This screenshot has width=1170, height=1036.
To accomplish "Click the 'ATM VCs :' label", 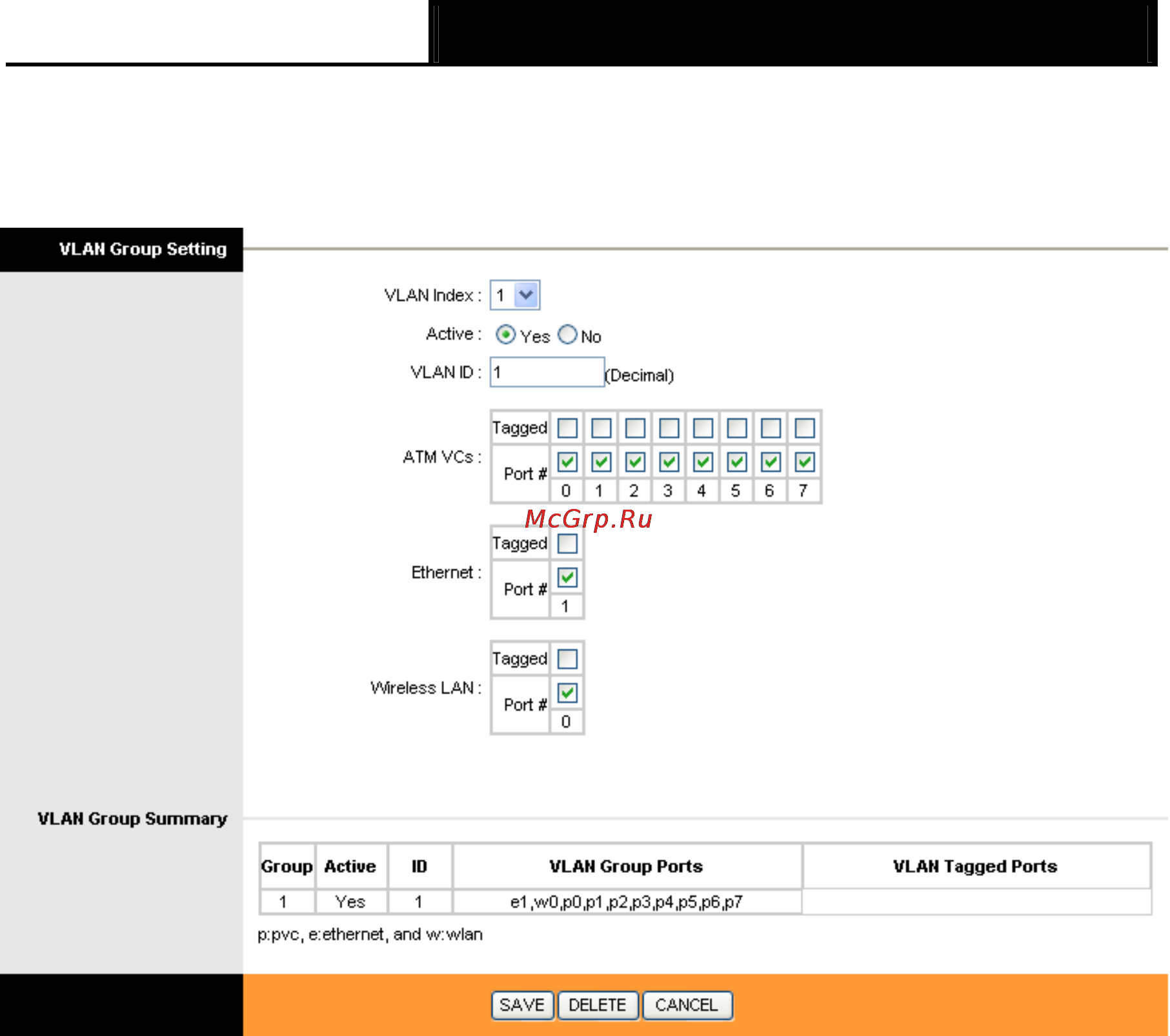I will point(442,457).
